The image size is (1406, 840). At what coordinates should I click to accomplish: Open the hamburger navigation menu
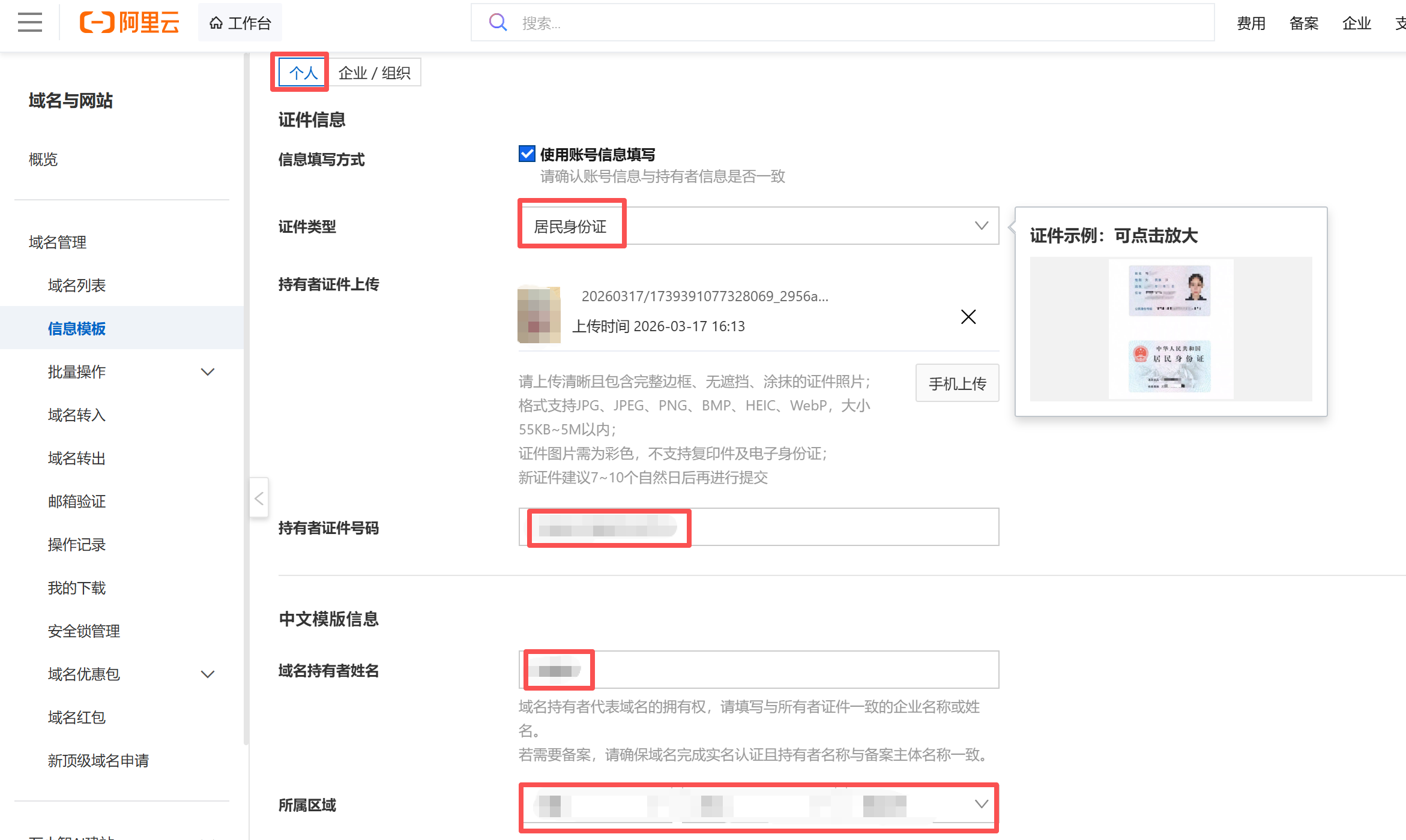30,23
